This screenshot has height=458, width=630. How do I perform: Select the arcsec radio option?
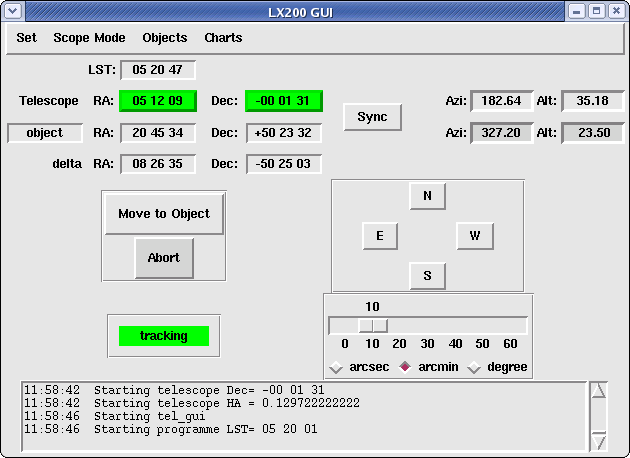coord(337,367)
